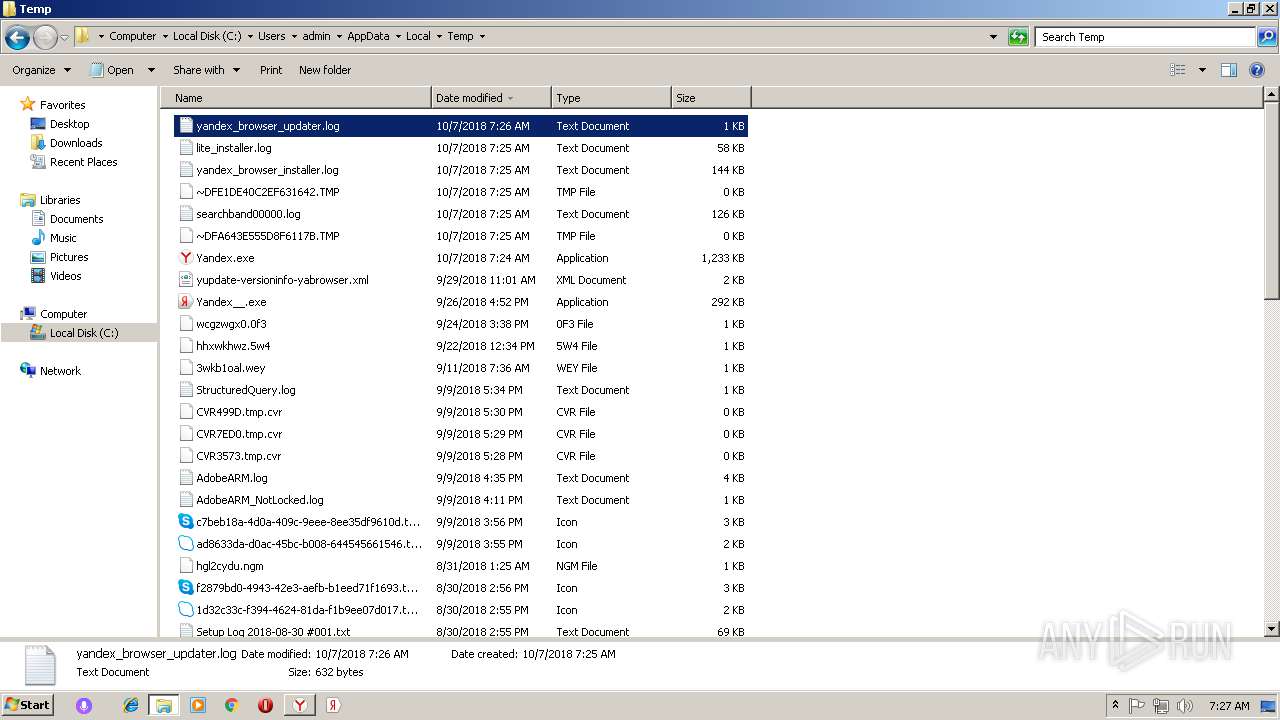Sort files by the Size column
This screenshot has width=1280, height=720.
tap(711, 98)
